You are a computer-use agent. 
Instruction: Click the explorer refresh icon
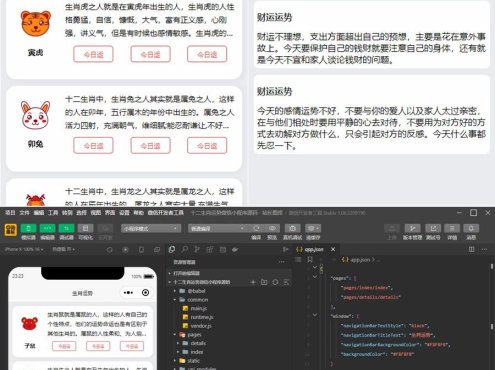click(275, 282)
